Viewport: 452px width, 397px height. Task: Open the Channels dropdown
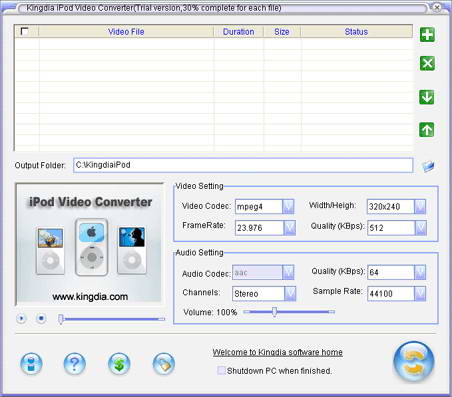pos(290,293)
